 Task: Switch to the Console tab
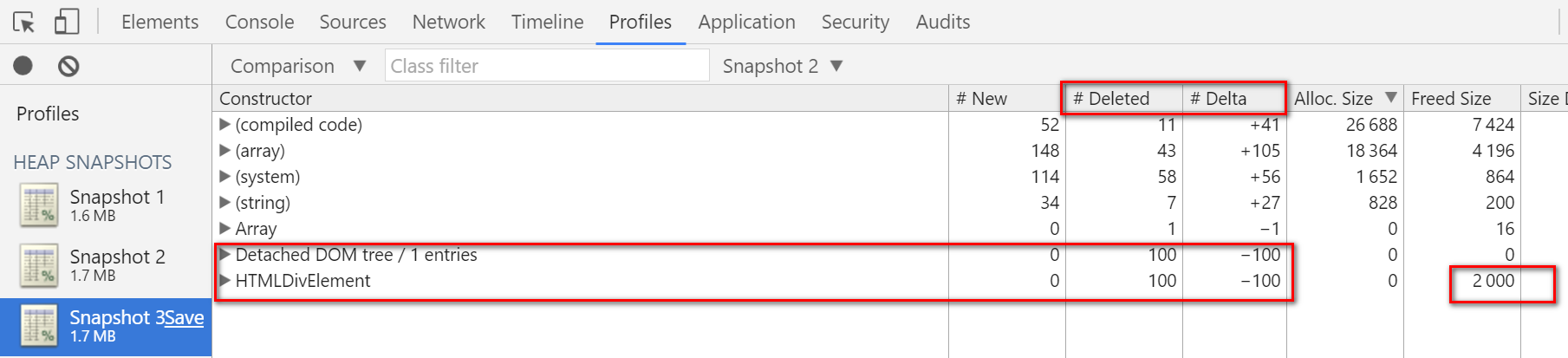(x=259, y=22)
